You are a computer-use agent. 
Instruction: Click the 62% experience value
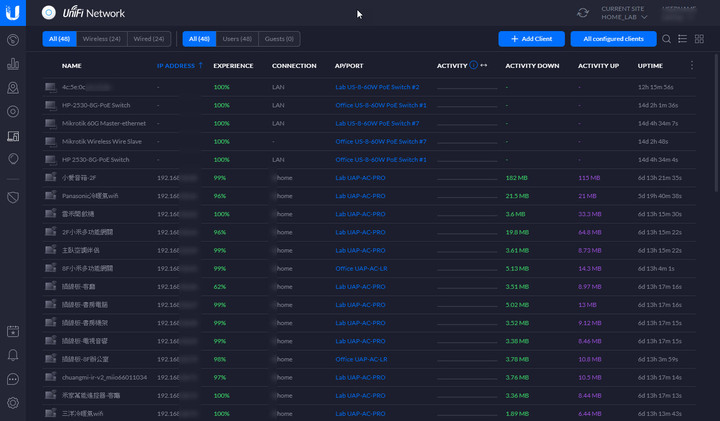click(x=219, y=286)
